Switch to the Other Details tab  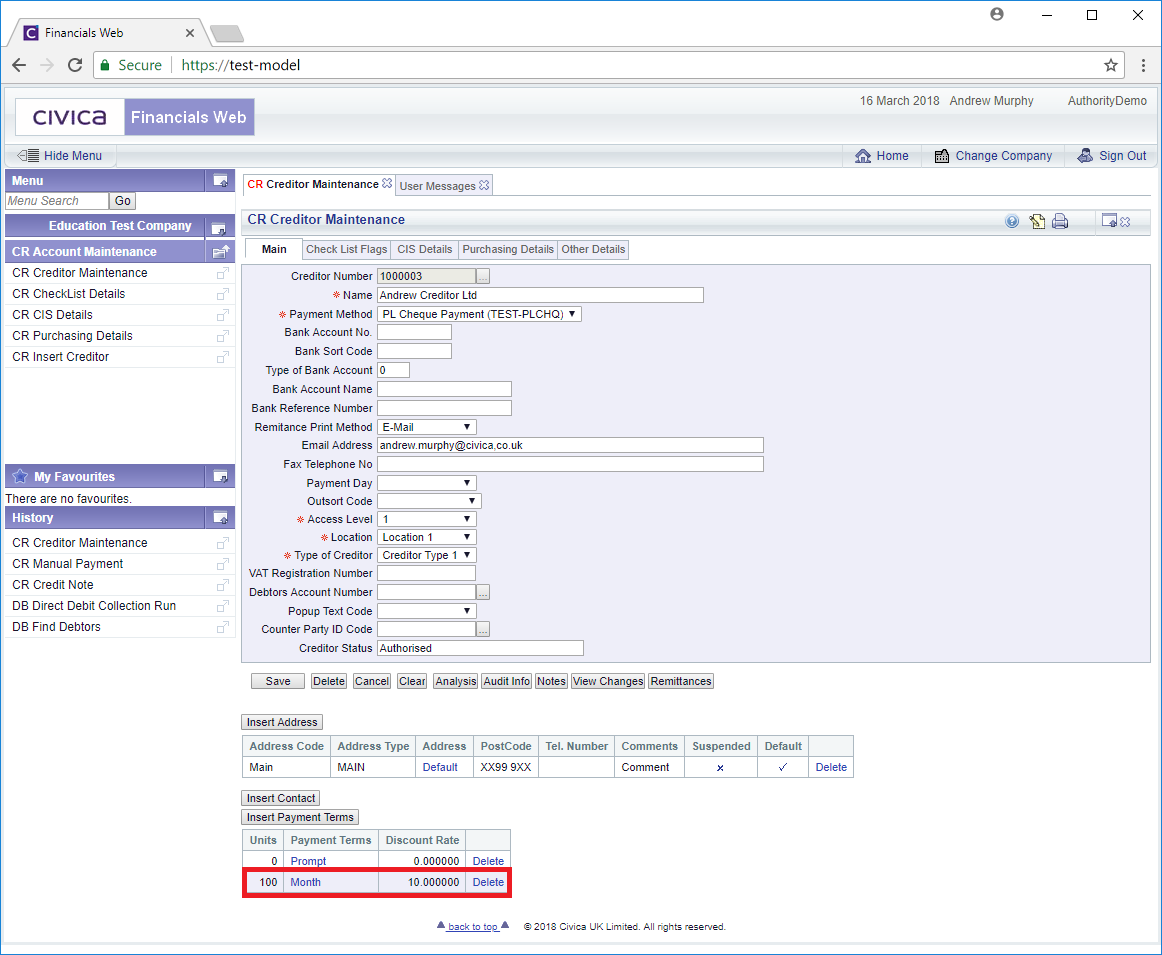point(594,250)
